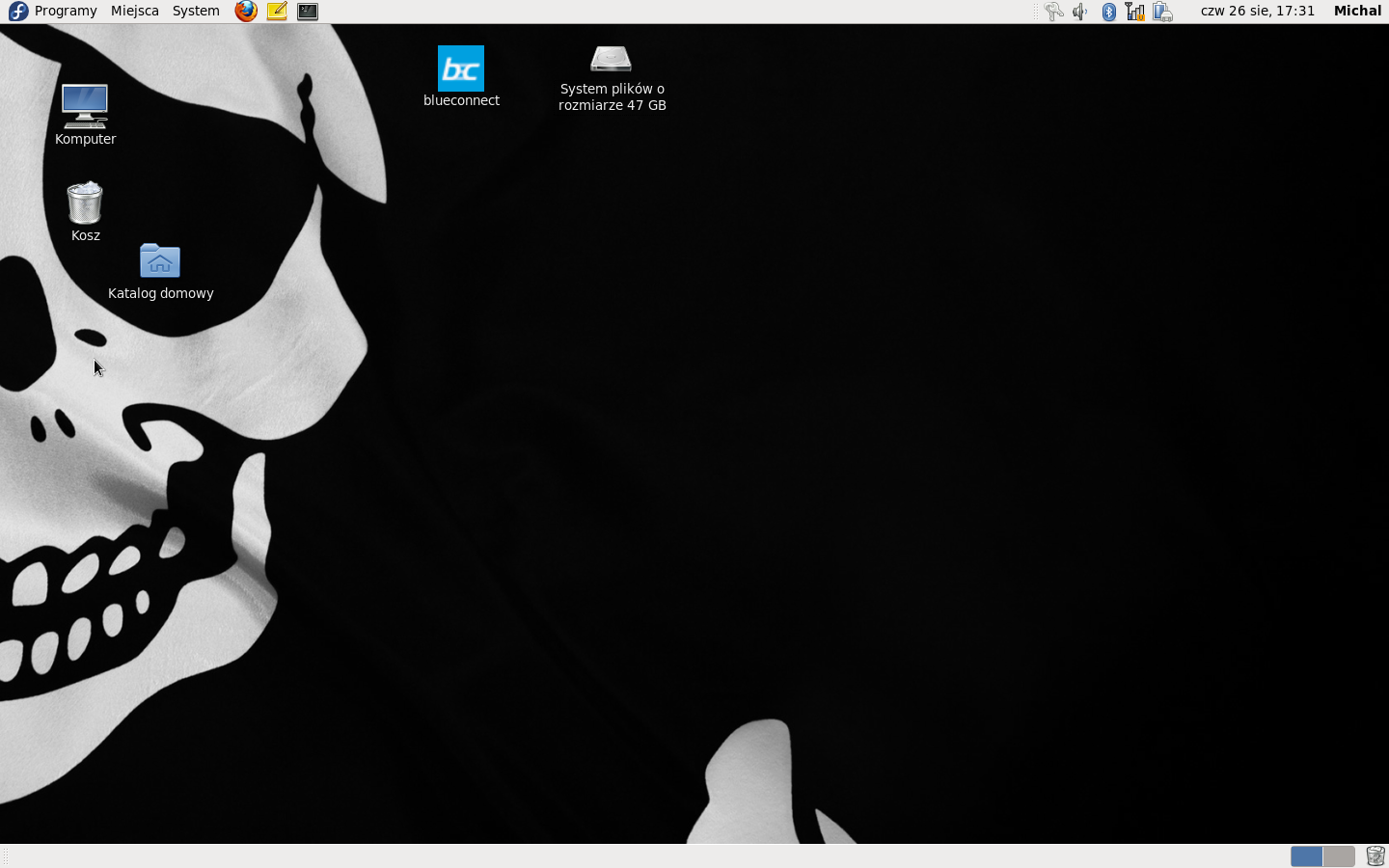Open the calendar from date and time
Image resolution: width=1389 pixels, height=868 pixels.
[1257, 11]
